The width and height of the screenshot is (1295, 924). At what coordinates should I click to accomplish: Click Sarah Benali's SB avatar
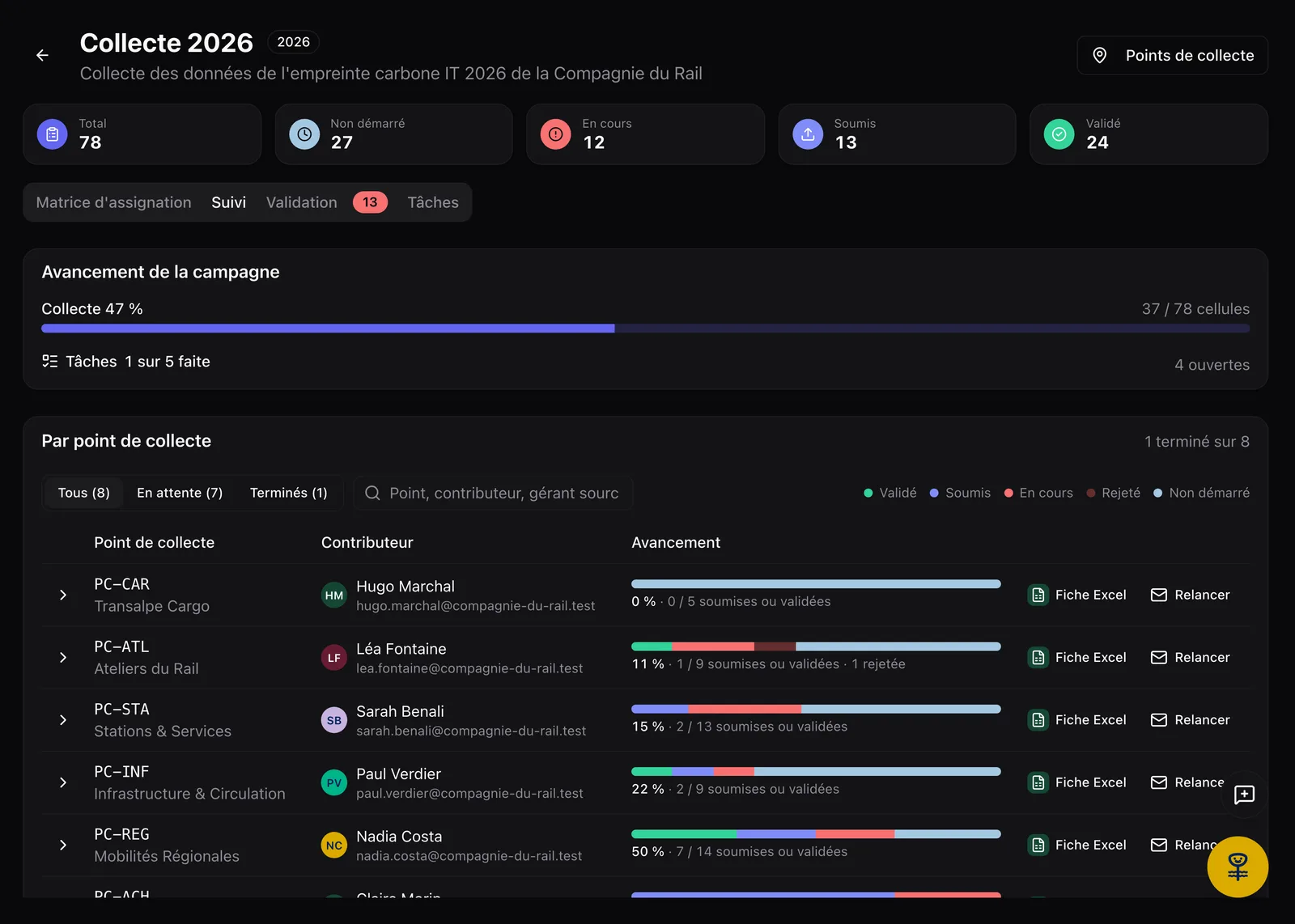[334, 720]
